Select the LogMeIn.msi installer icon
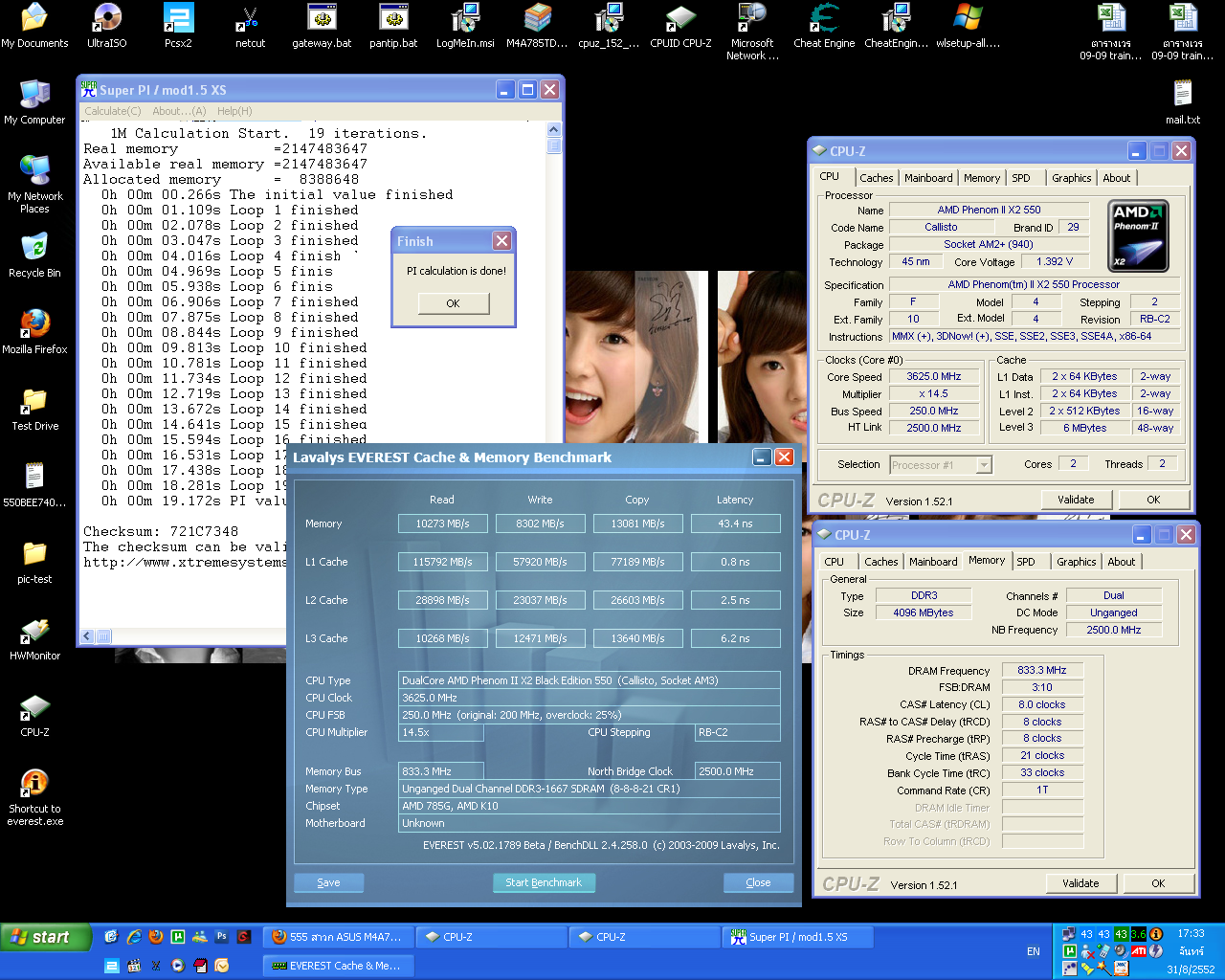Screen dimensions: 1225x980 point(465,26)
